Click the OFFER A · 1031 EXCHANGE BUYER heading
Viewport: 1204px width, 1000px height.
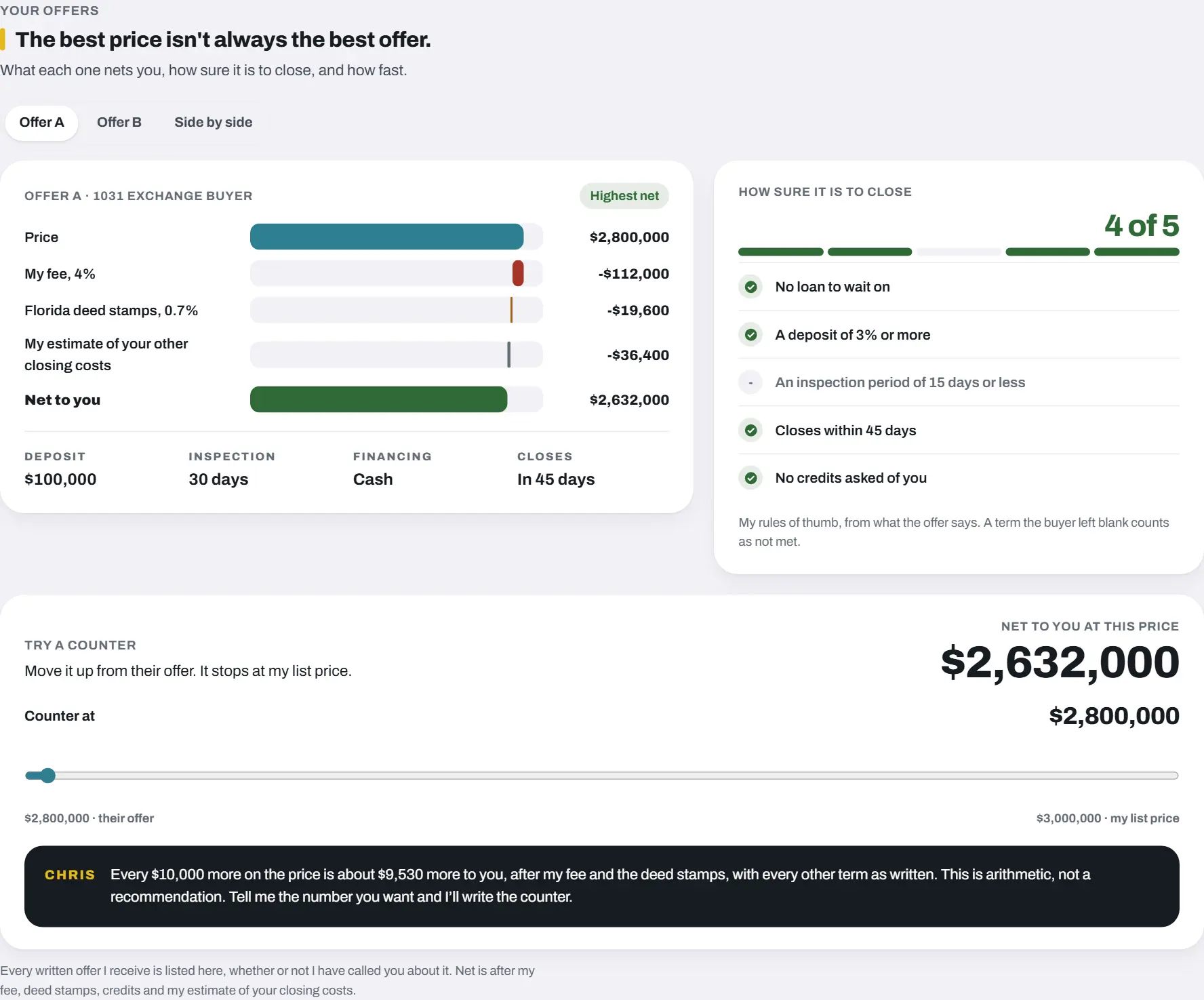click(x=138, y=196)
